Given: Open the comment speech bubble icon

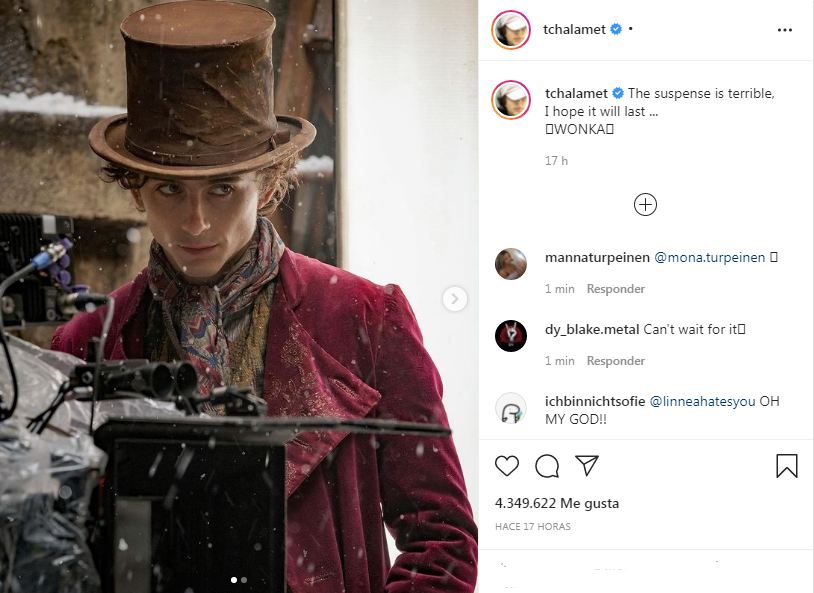Looking at the screenshot, I should (x=547, y=466).
